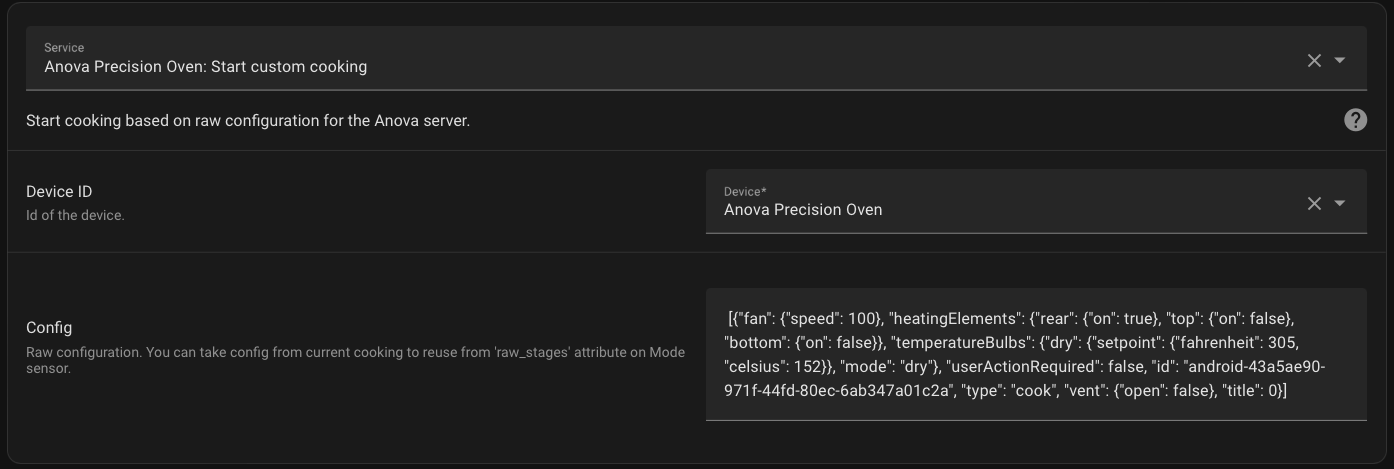Click the help question mark icon
Viewport: 1394px width, 469px height.
(1355, 121)
